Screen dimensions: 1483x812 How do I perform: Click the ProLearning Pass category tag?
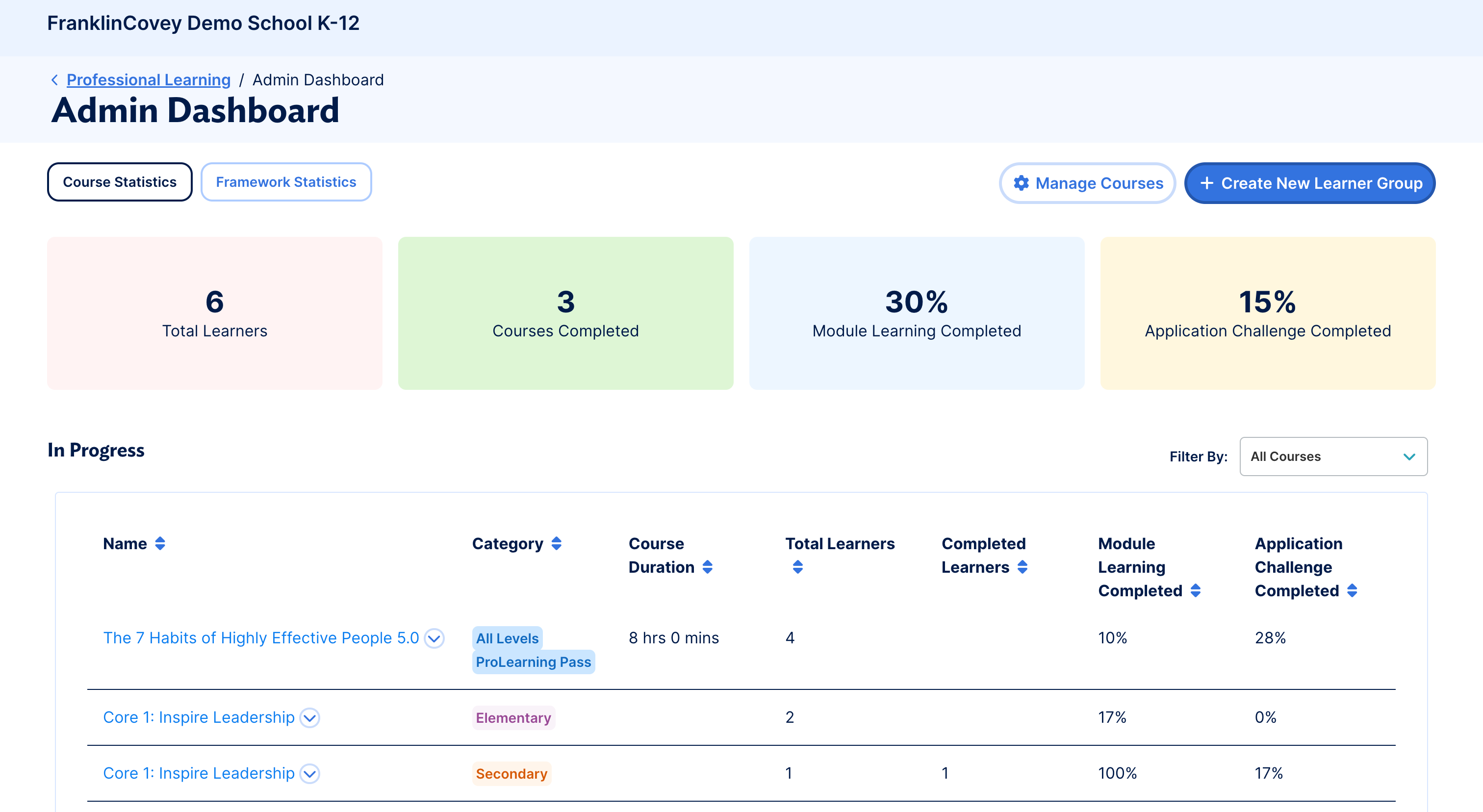[x=534, y=662]
